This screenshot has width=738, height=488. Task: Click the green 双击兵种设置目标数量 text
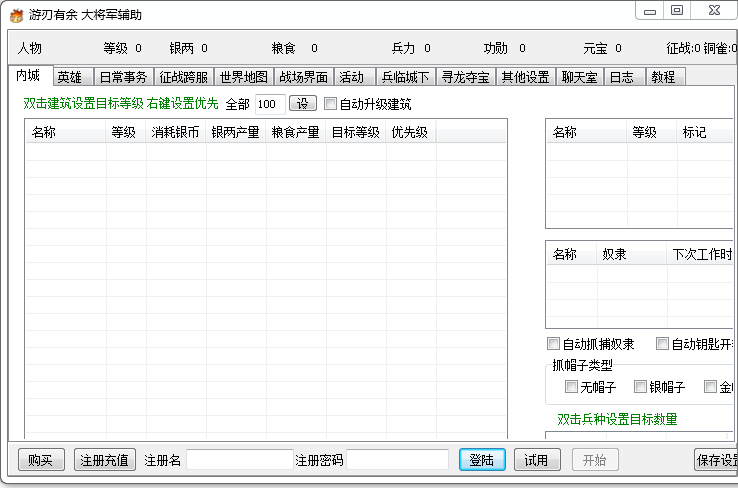(x=617, y=419)
